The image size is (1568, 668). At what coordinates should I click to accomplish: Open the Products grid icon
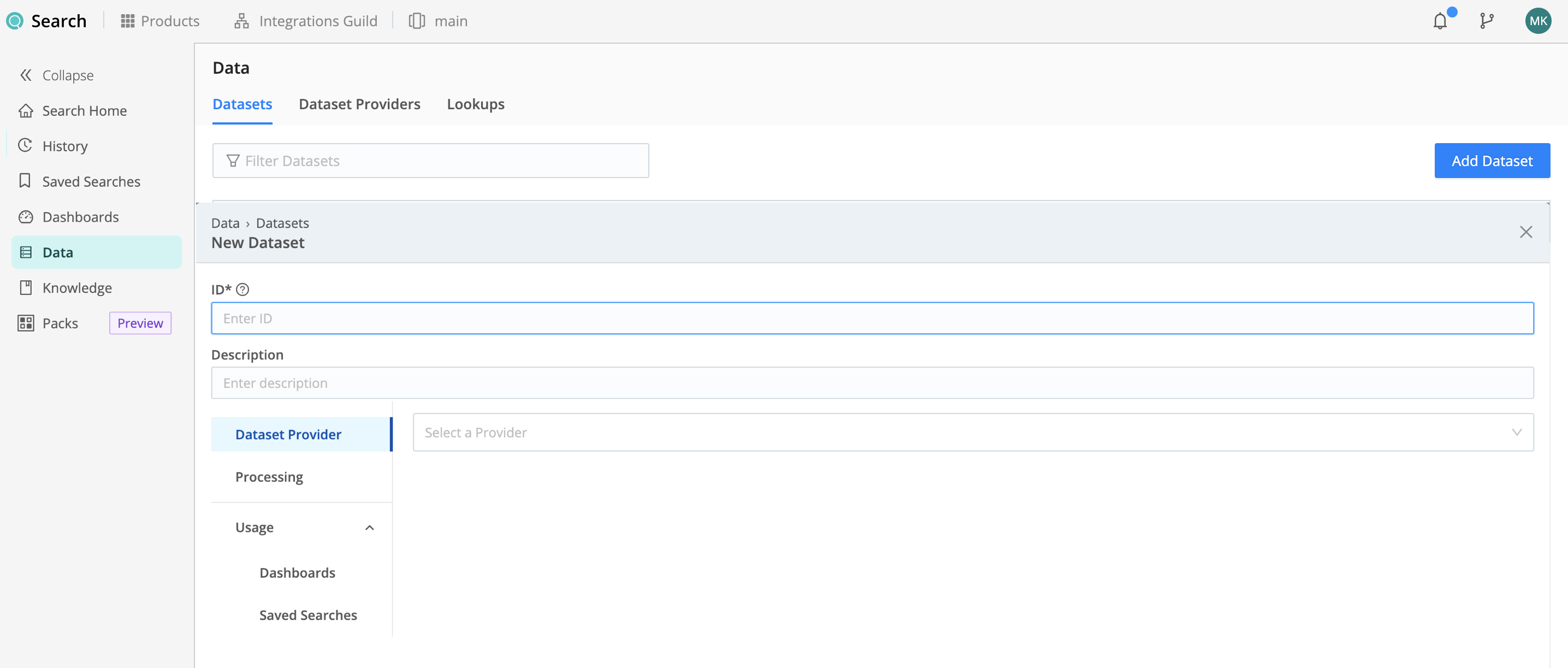click(x=127, y=20)
